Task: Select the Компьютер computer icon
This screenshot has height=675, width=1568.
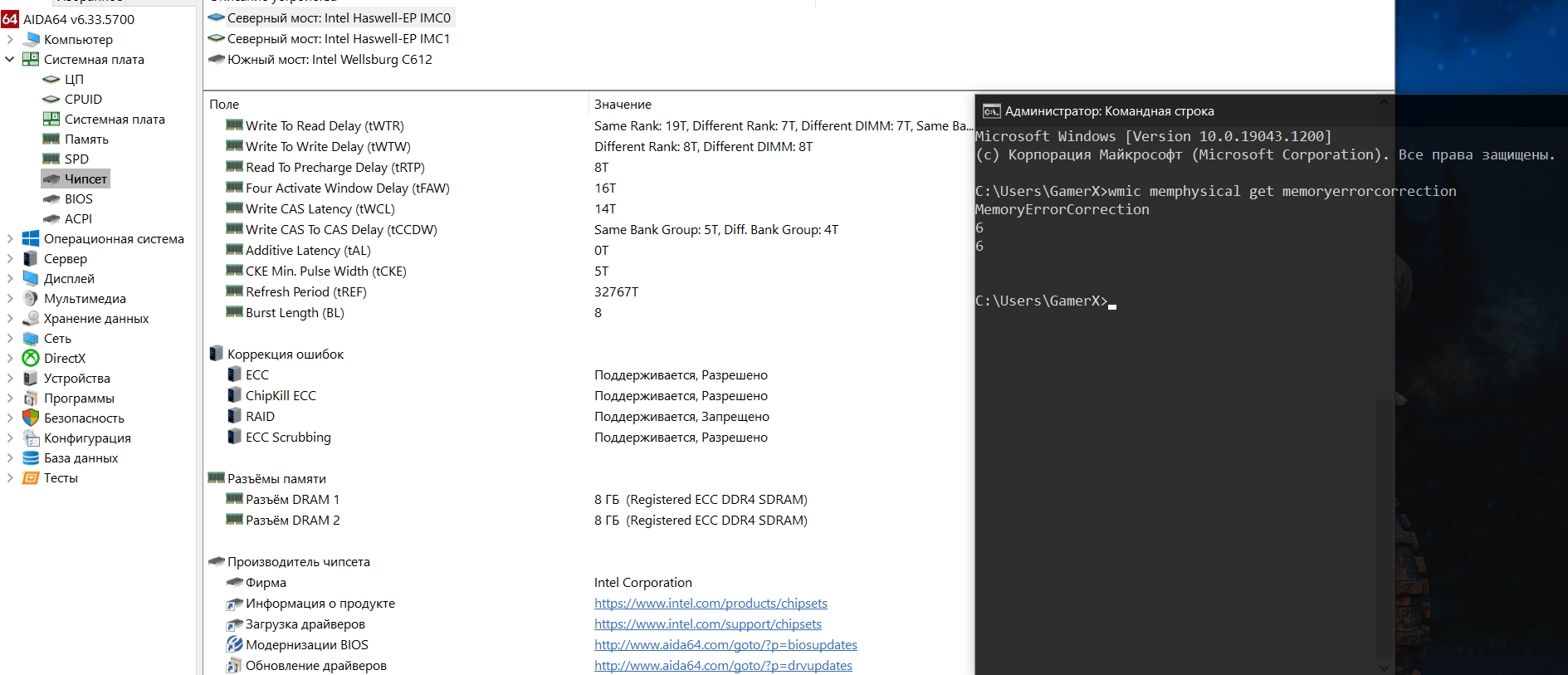Action: click(31, 39)
